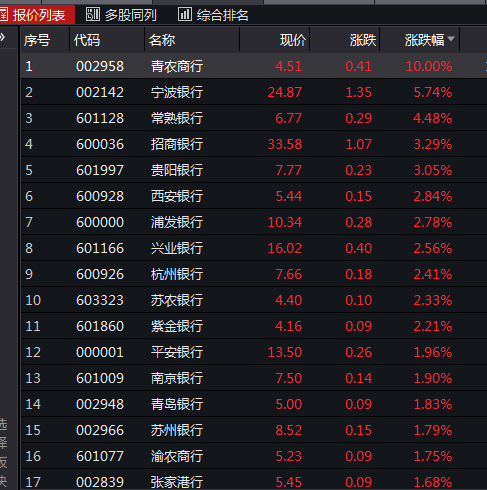Select the 青农商行 stock row
487x490 pixels.
click(x=254, y=66)
